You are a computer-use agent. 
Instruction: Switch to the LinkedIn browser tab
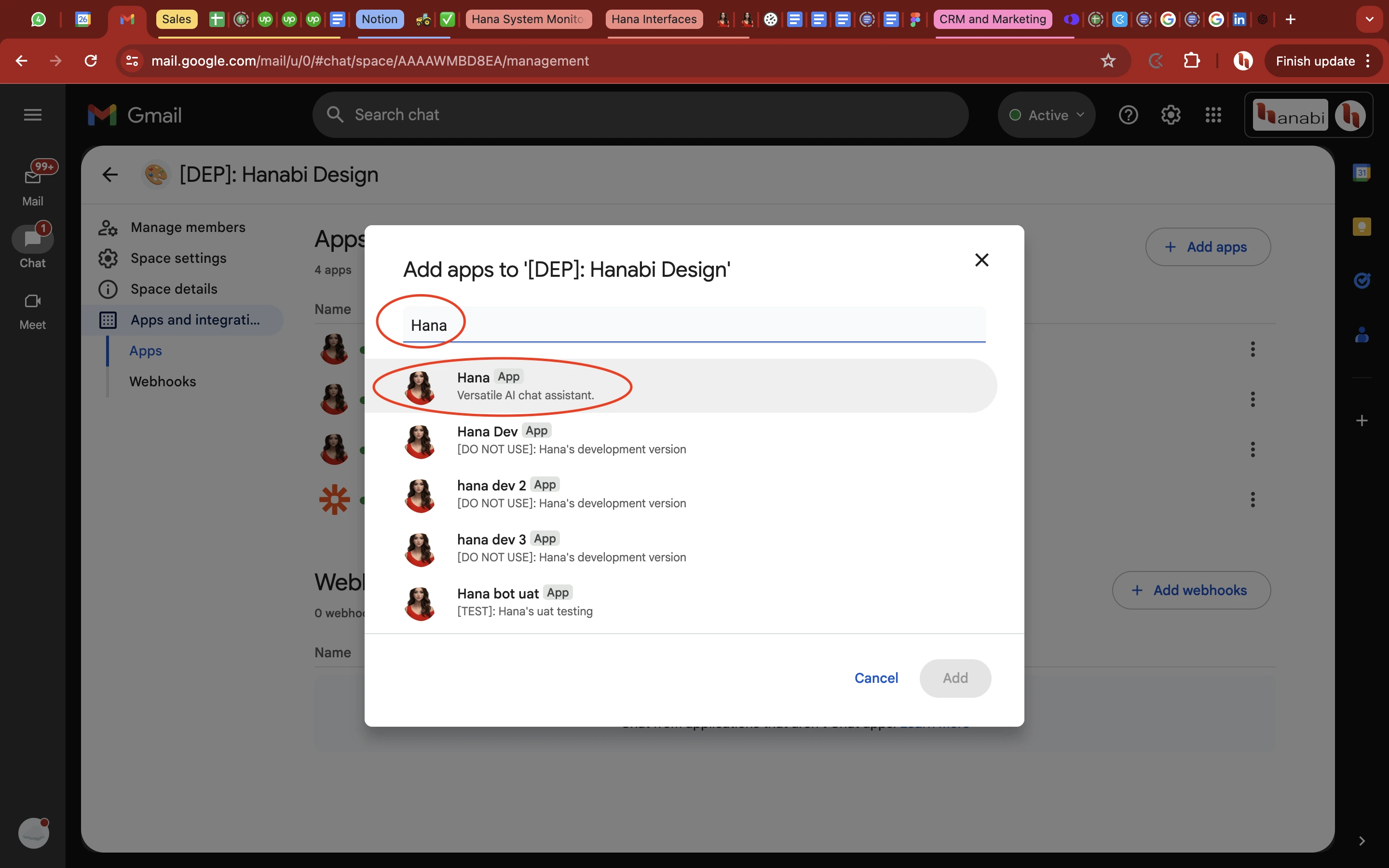[x=1239, y=19]
